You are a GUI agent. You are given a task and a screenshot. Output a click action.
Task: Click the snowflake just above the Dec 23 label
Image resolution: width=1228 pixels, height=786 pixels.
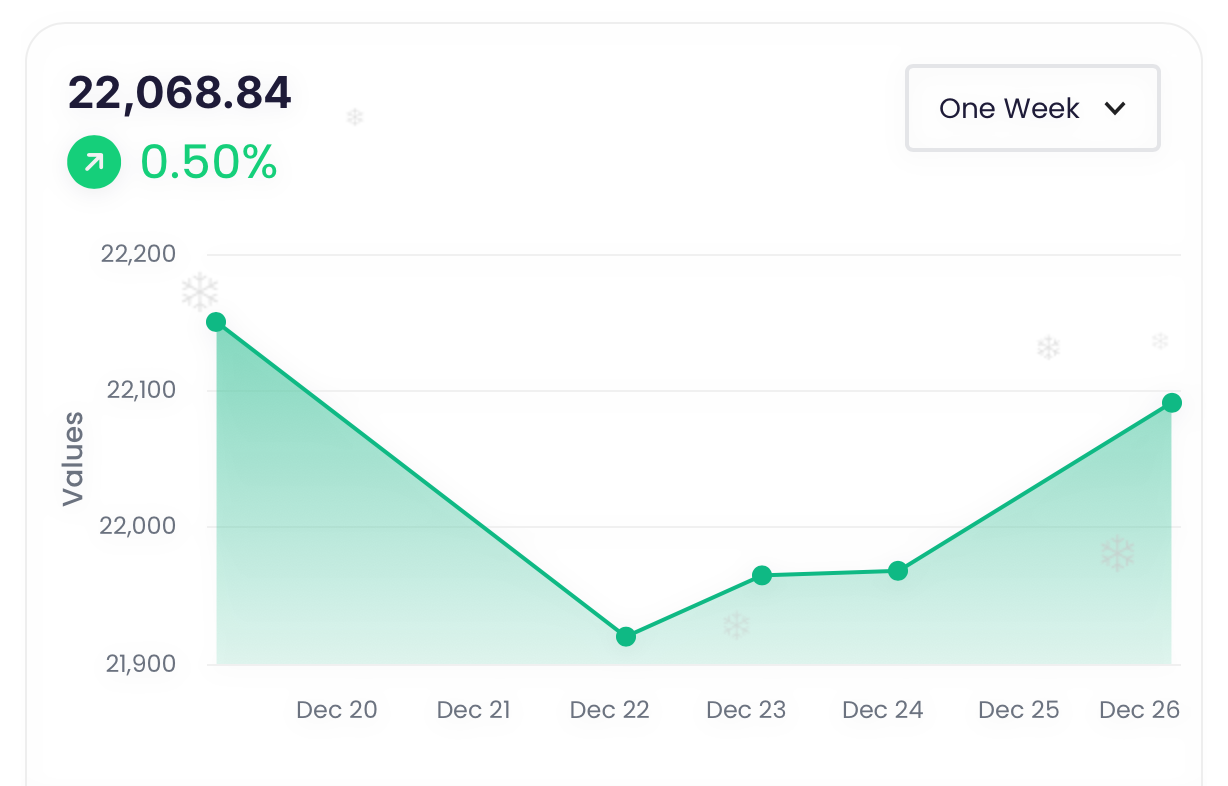click(x=736, y=626)
